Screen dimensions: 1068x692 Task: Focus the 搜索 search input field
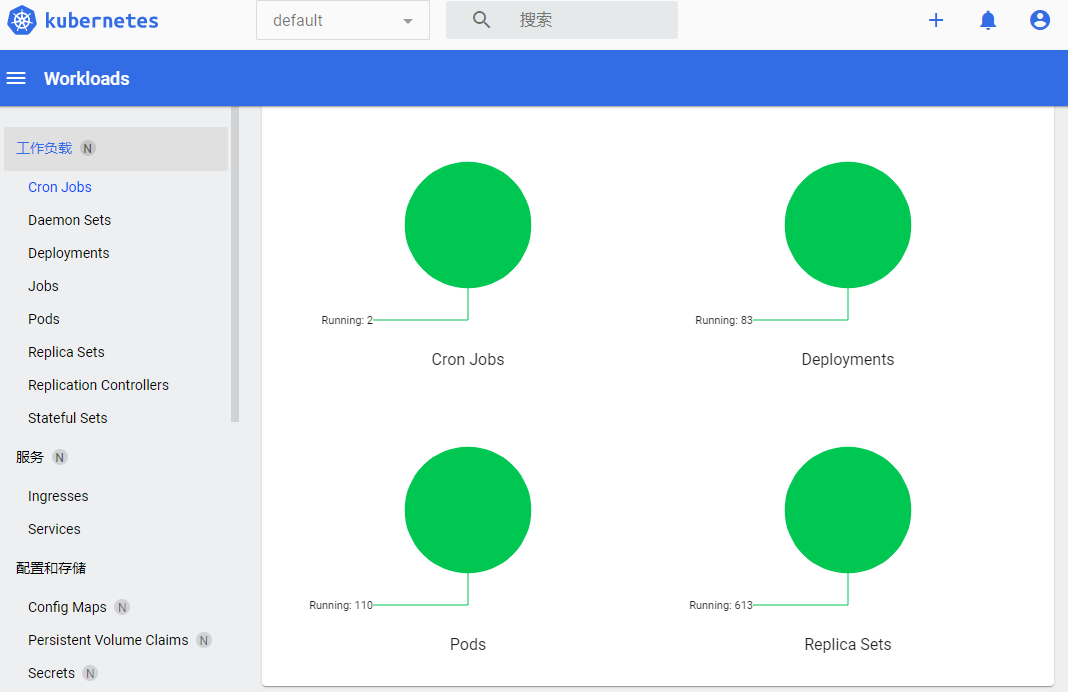(x=562, y=20)
